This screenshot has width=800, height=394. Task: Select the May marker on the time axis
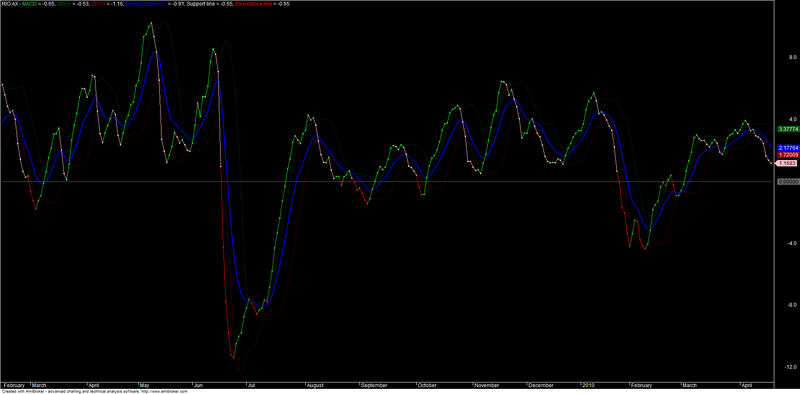point(144,385)
